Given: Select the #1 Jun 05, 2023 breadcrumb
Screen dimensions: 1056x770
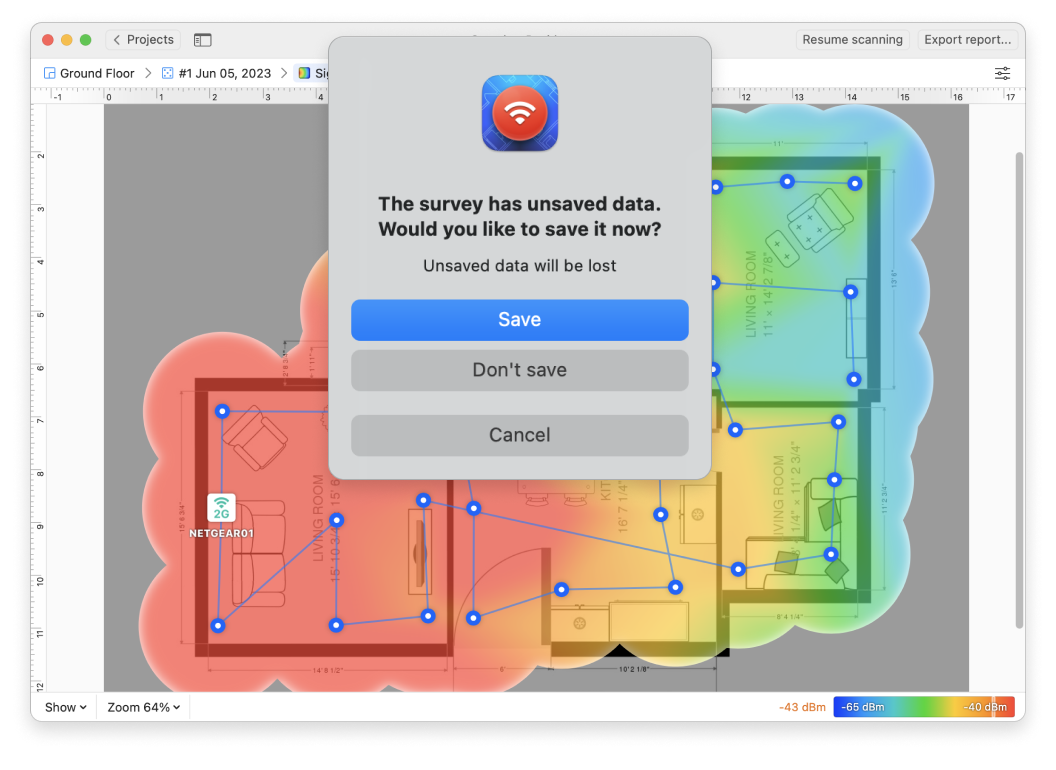Looking at the screenshot, I should 224,73.
